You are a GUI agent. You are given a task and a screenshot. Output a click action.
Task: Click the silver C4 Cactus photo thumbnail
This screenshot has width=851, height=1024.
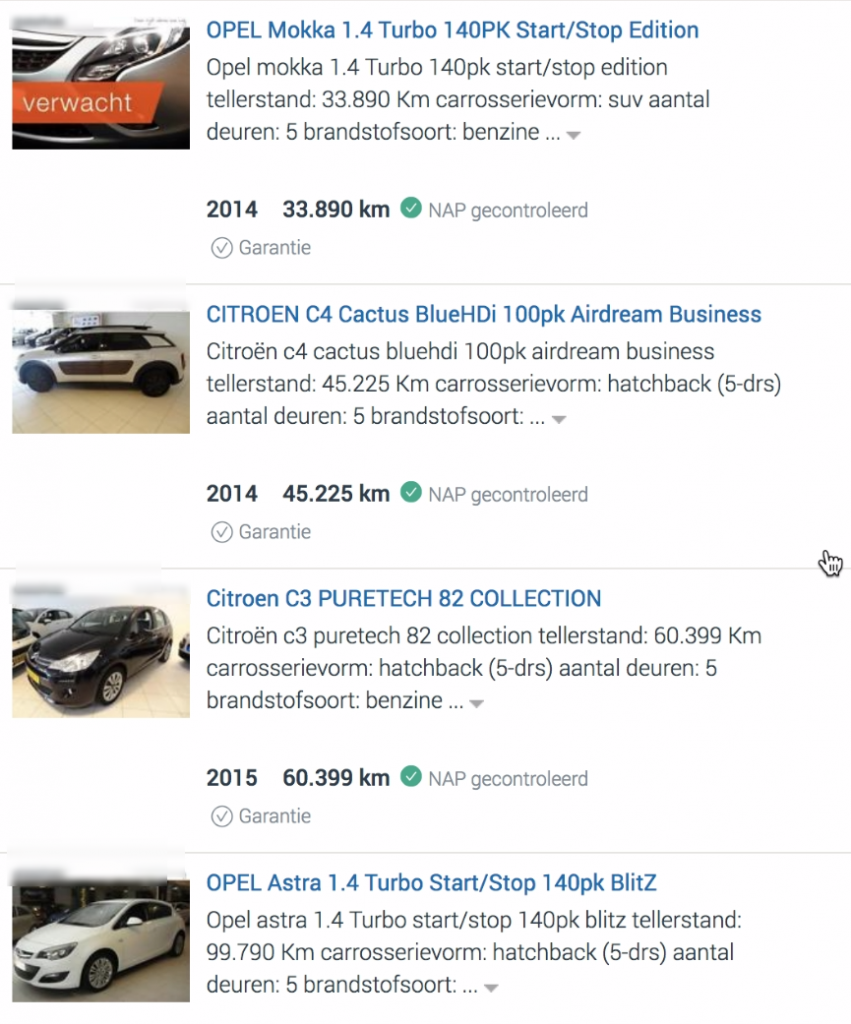pos(101,371)
